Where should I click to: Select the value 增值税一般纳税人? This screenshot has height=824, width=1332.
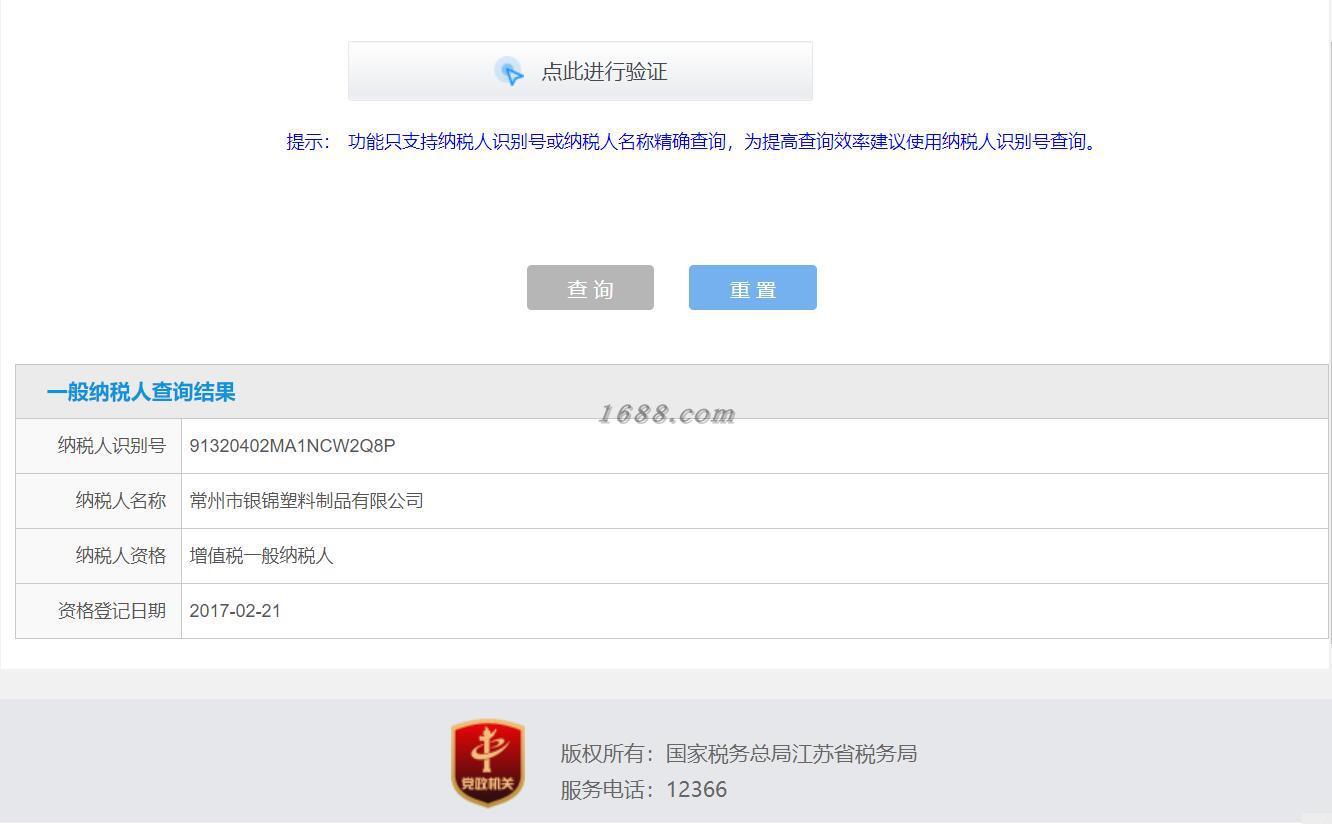click(261, 556)
